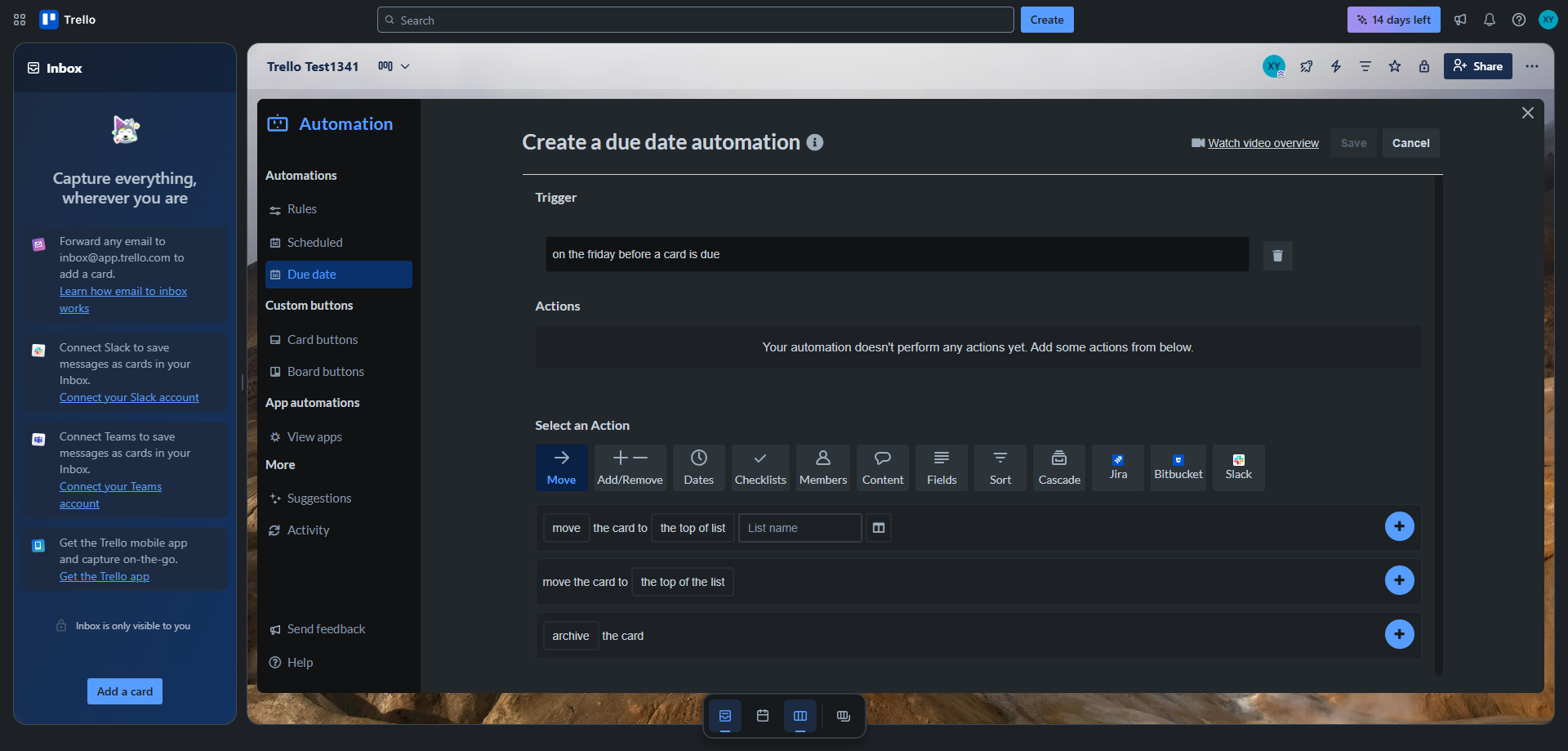The width and height of the screenshot is (1568, 751).
Task: Toggle the 'archive' option
Action: click(x=571, y=636)
